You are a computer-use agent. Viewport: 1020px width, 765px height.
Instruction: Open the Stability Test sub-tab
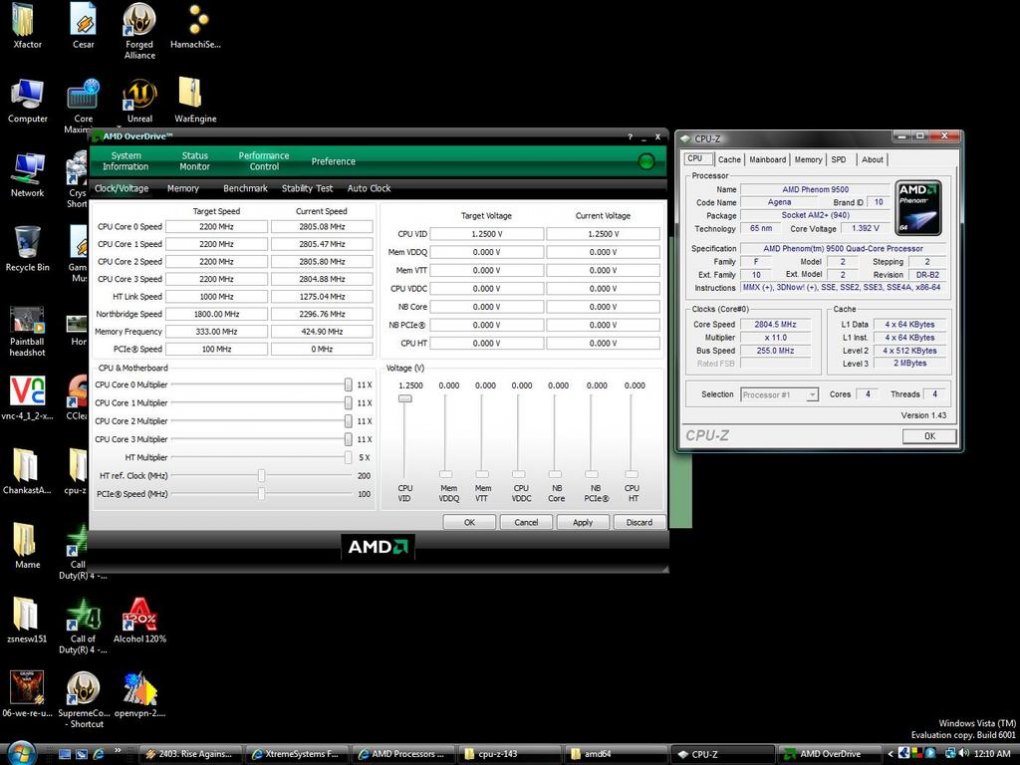coord(307,188)
